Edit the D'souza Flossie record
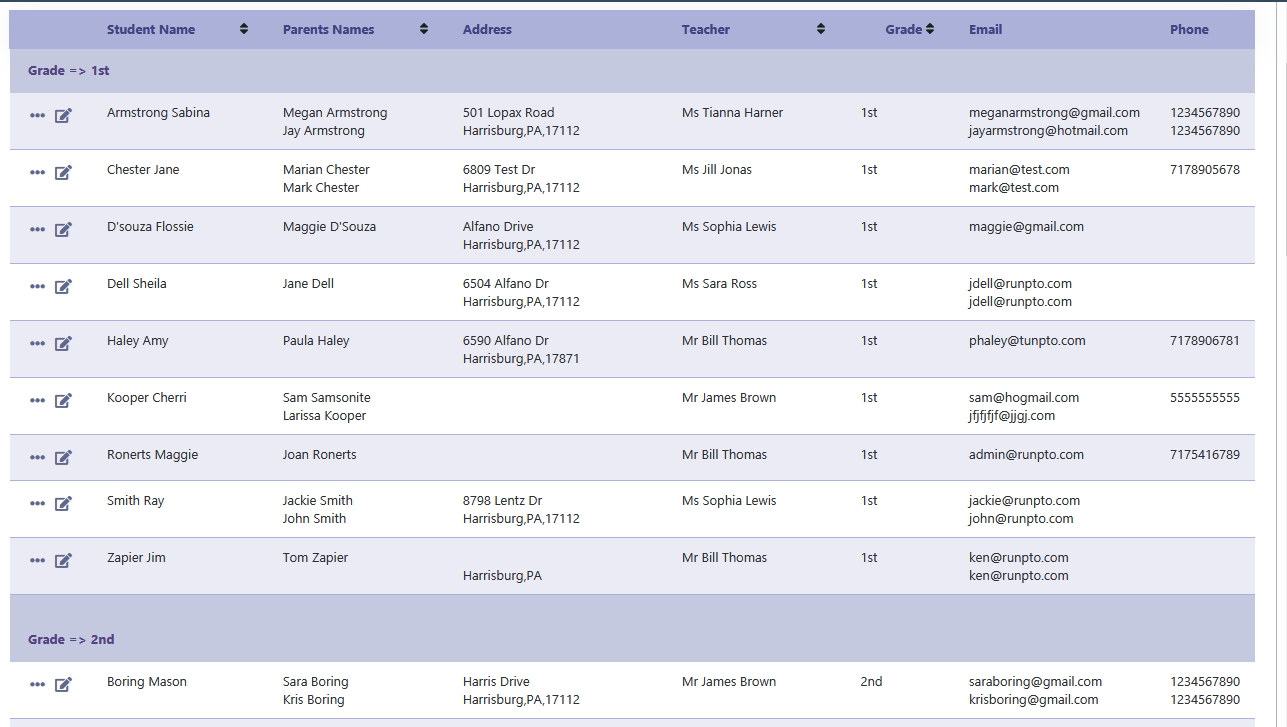Screen dimensions: 1287x727 (x=63, y=229)
